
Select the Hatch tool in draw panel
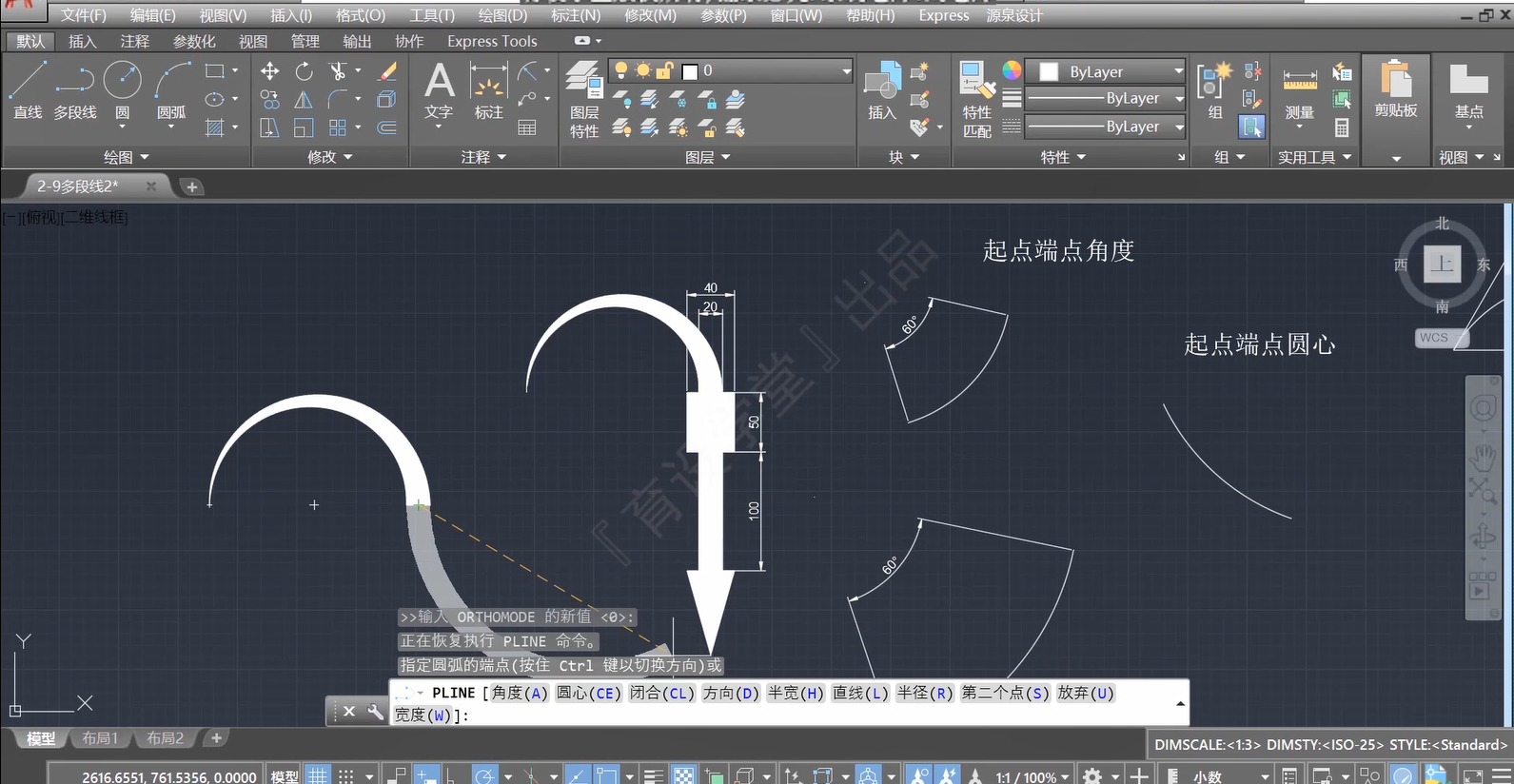click(x=215, y=127)
